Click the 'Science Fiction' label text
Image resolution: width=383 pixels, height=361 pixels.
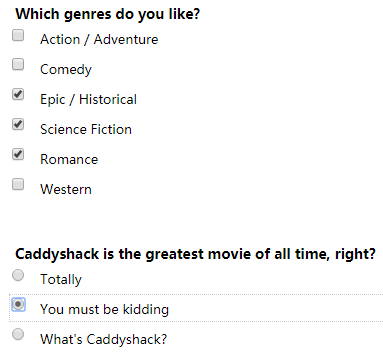click(x=86, y=129)
